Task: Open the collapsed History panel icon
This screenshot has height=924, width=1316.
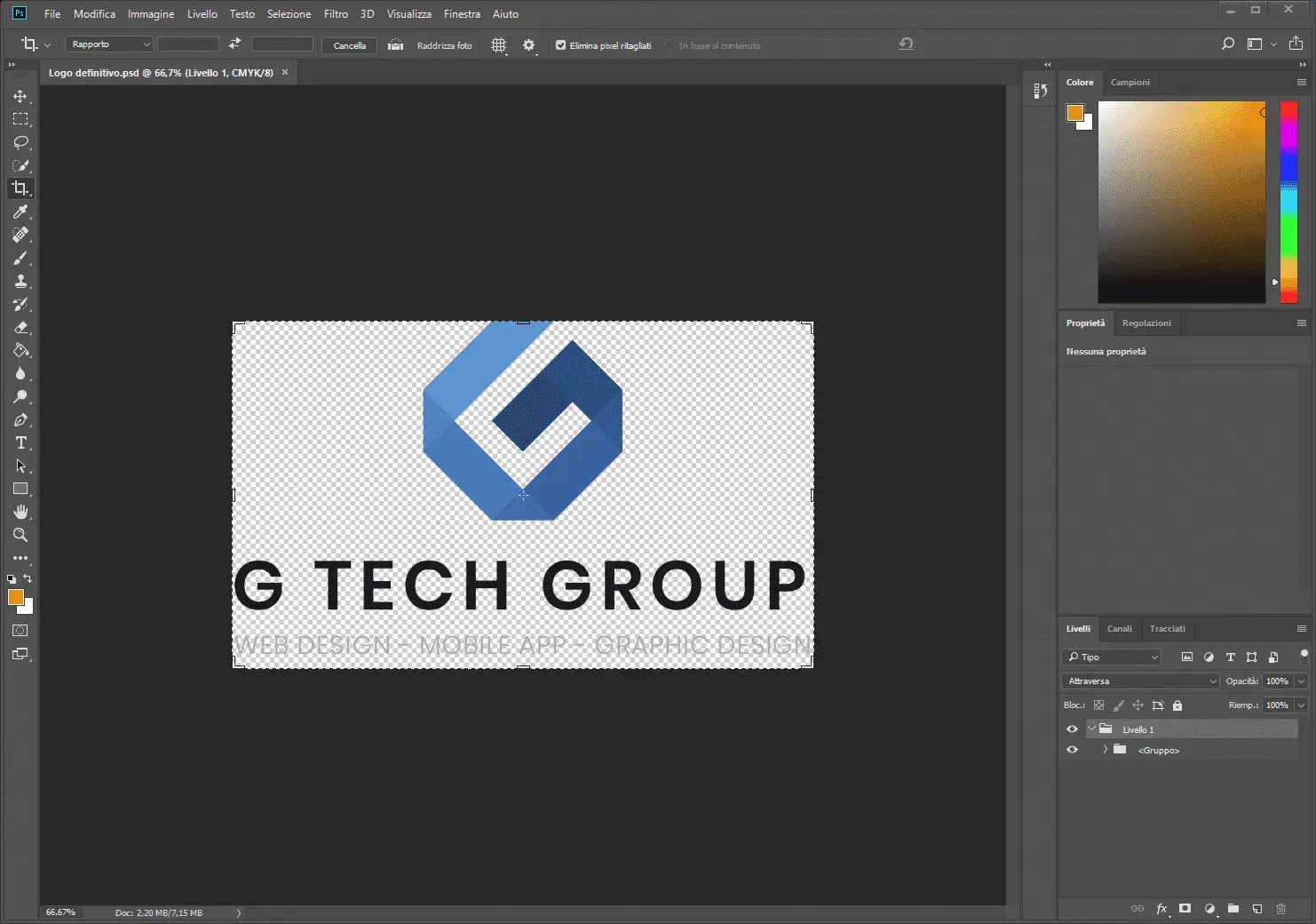Action: [x=1041, y=91]
